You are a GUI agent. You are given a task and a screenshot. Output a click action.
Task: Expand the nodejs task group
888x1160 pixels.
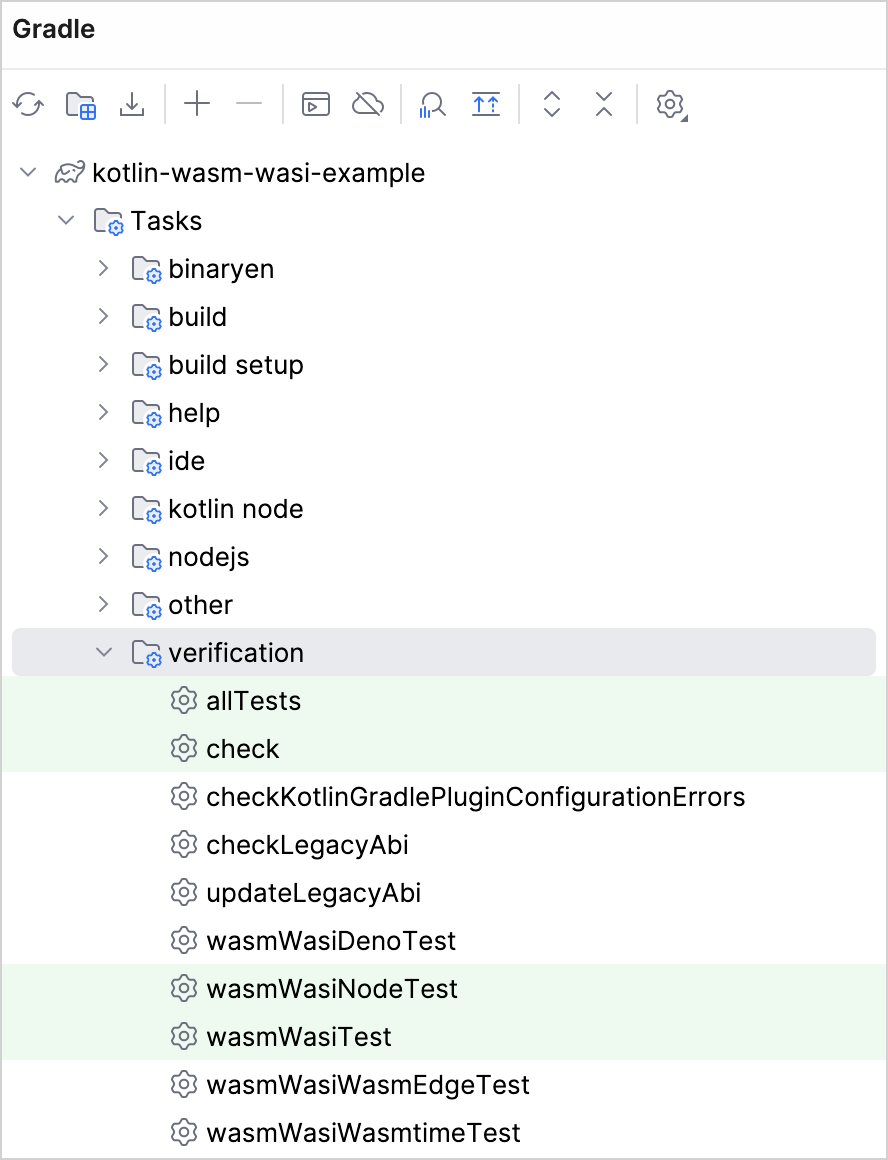pos(104,557)
